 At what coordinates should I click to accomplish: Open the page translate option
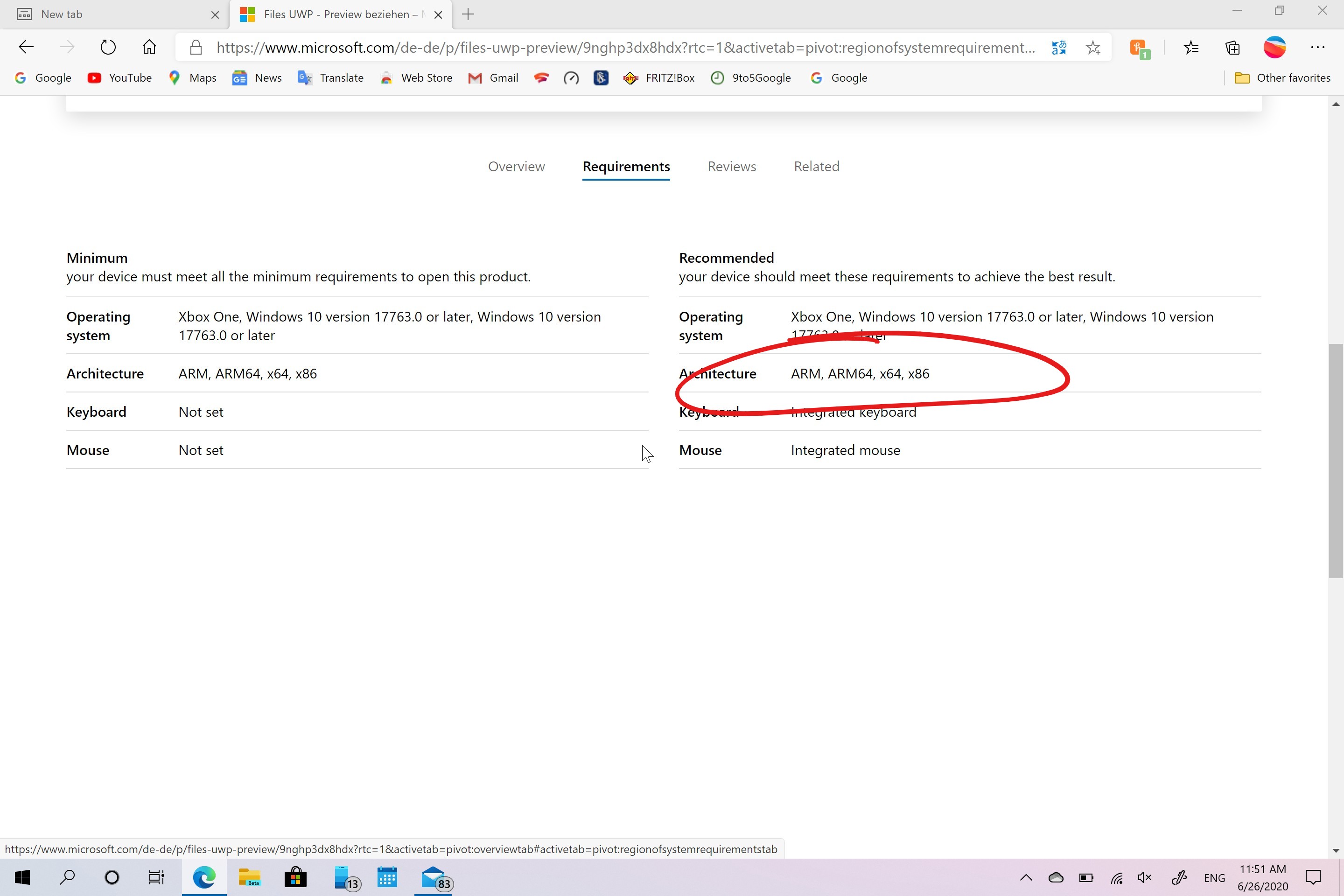(1059, 48)
